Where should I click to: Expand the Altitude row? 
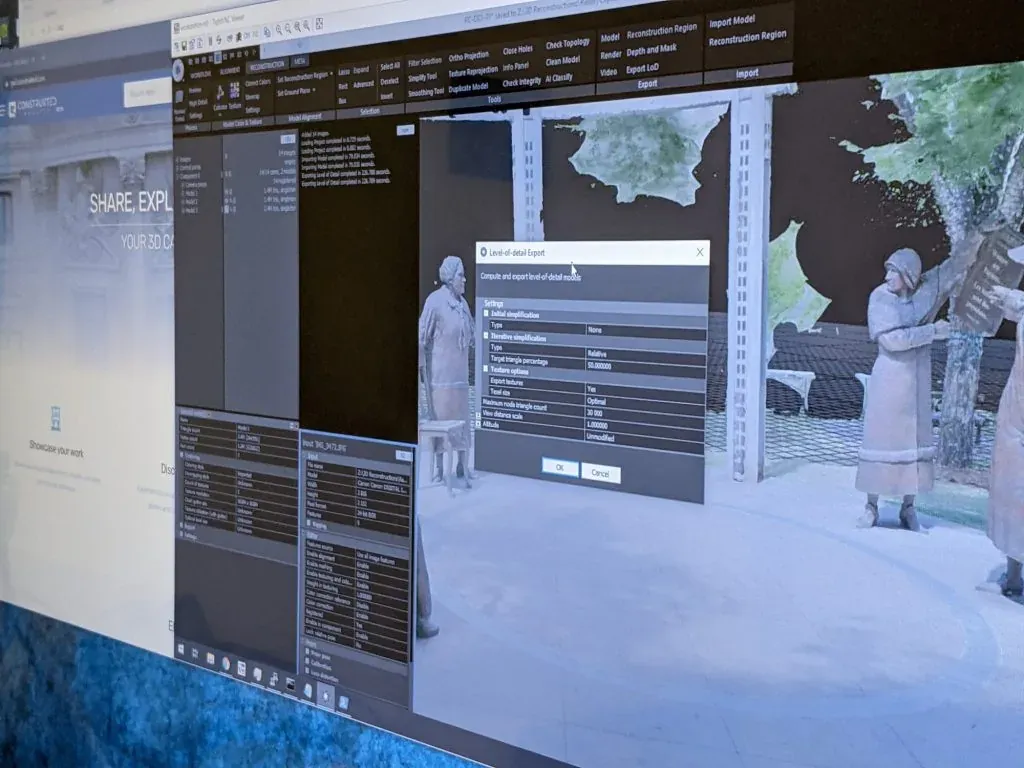pos(478,424)
